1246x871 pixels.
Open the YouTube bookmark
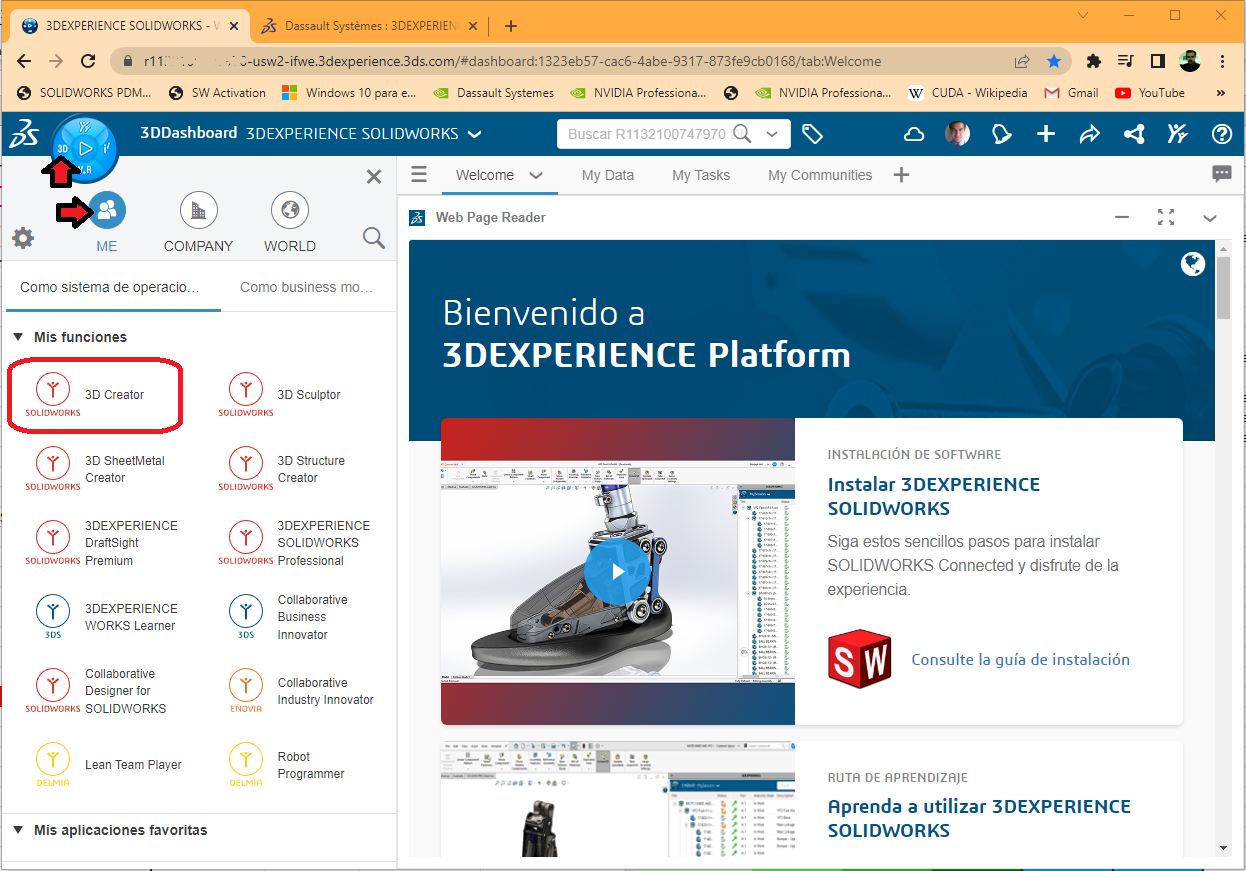click(1150, 93)
